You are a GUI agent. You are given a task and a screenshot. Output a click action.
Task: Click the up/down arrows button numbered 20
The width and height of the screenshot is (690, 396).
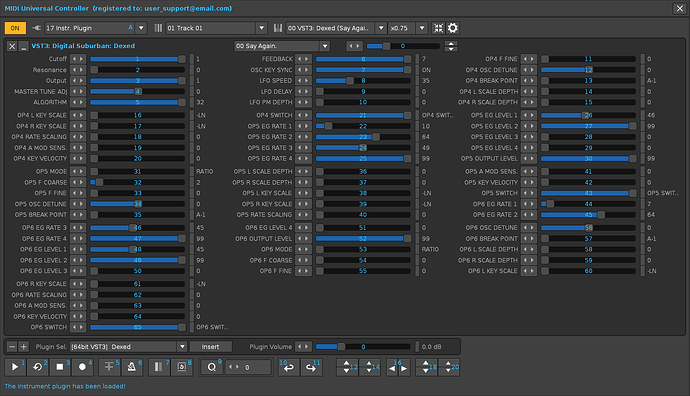pyautogui.click(x=448, y=367)
